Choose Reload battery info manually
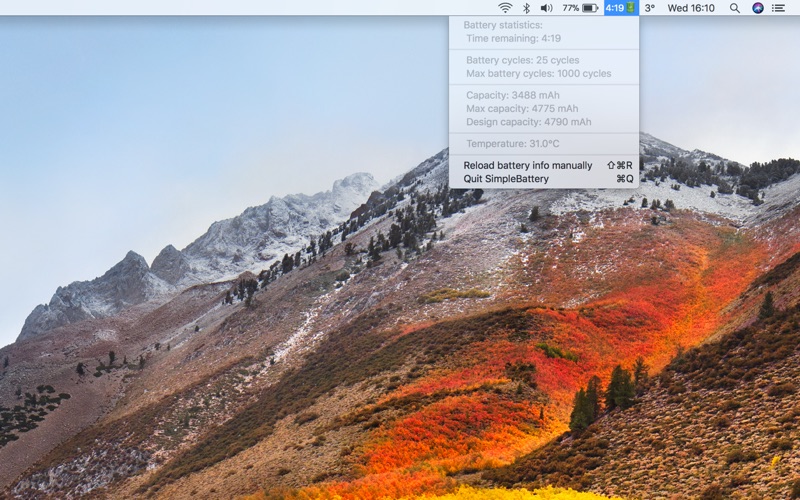800x500 pixels. pos(544,165)
